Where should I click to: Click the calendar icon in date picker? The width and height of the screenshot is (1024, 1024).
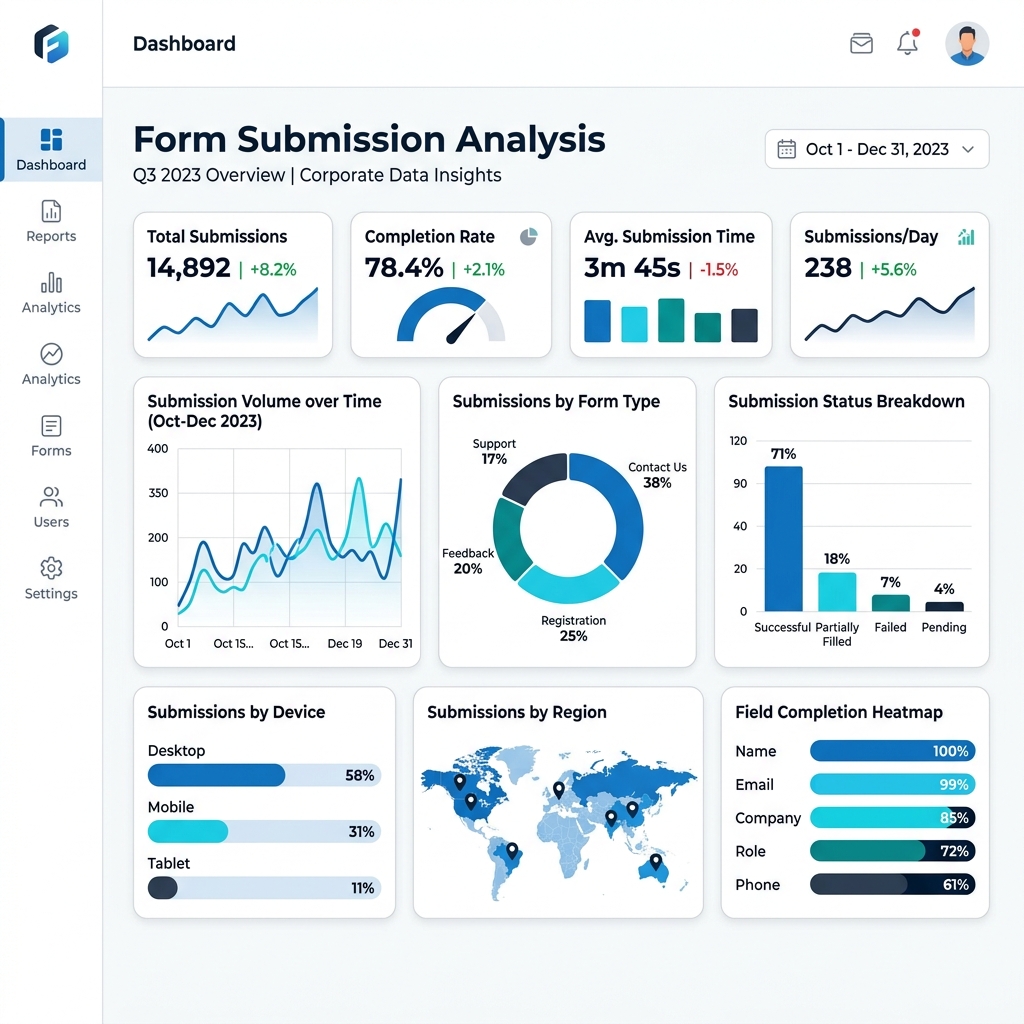(x=786, y=149)
